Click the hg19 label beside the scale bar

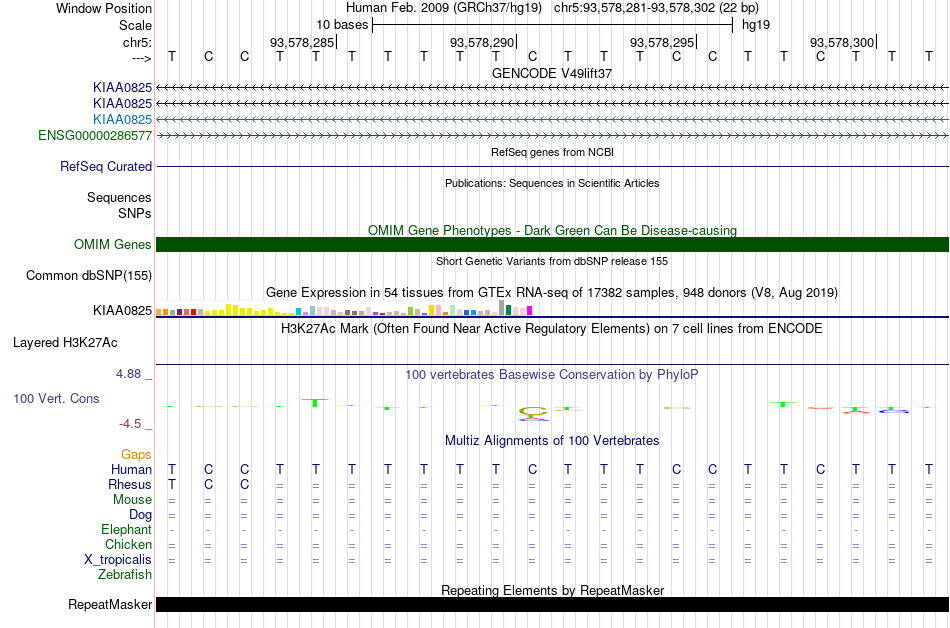click(756, 25)
